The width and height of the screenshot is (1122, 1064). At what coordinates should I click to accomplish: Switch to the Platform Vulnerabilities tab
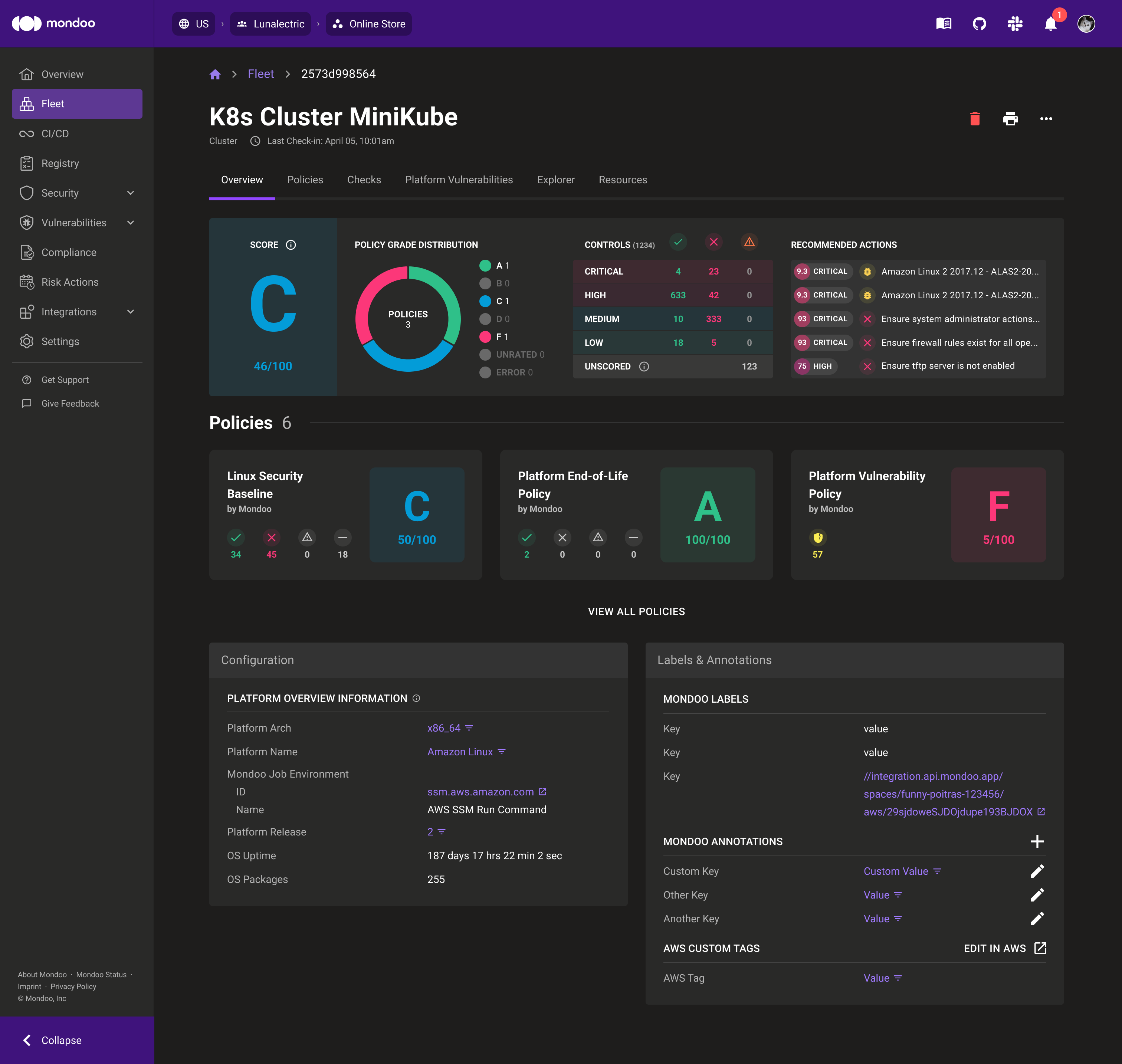pyautogui.click(x=458, y=180)
